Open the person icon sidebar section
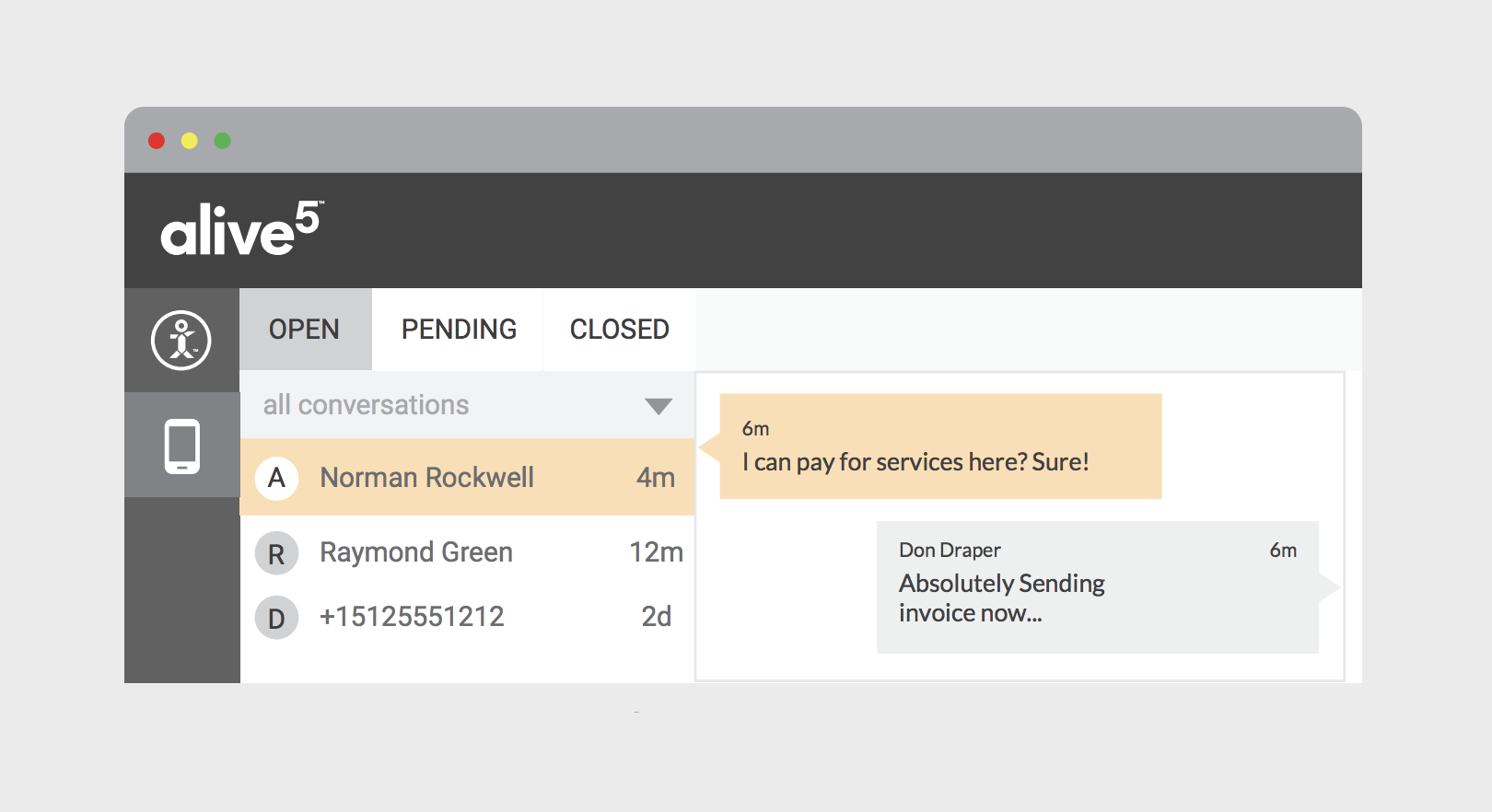Screen dimensions: 1492x812 (x=181, y=340)
